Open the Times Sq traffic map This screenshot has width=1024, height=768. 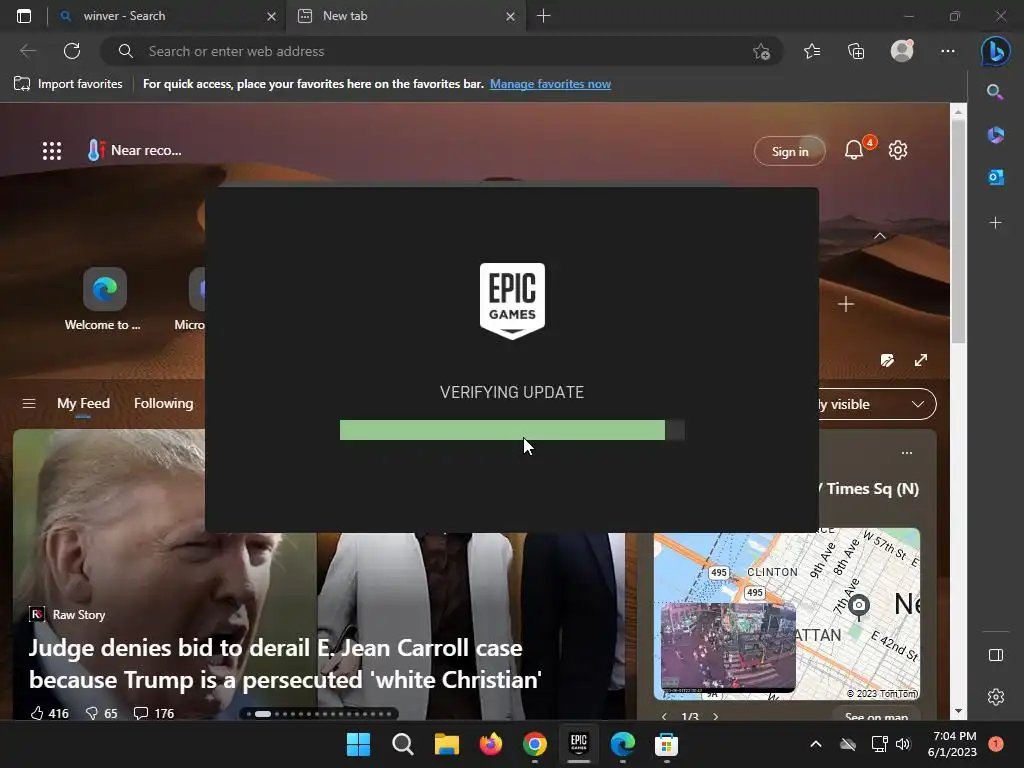pos(786,613)
